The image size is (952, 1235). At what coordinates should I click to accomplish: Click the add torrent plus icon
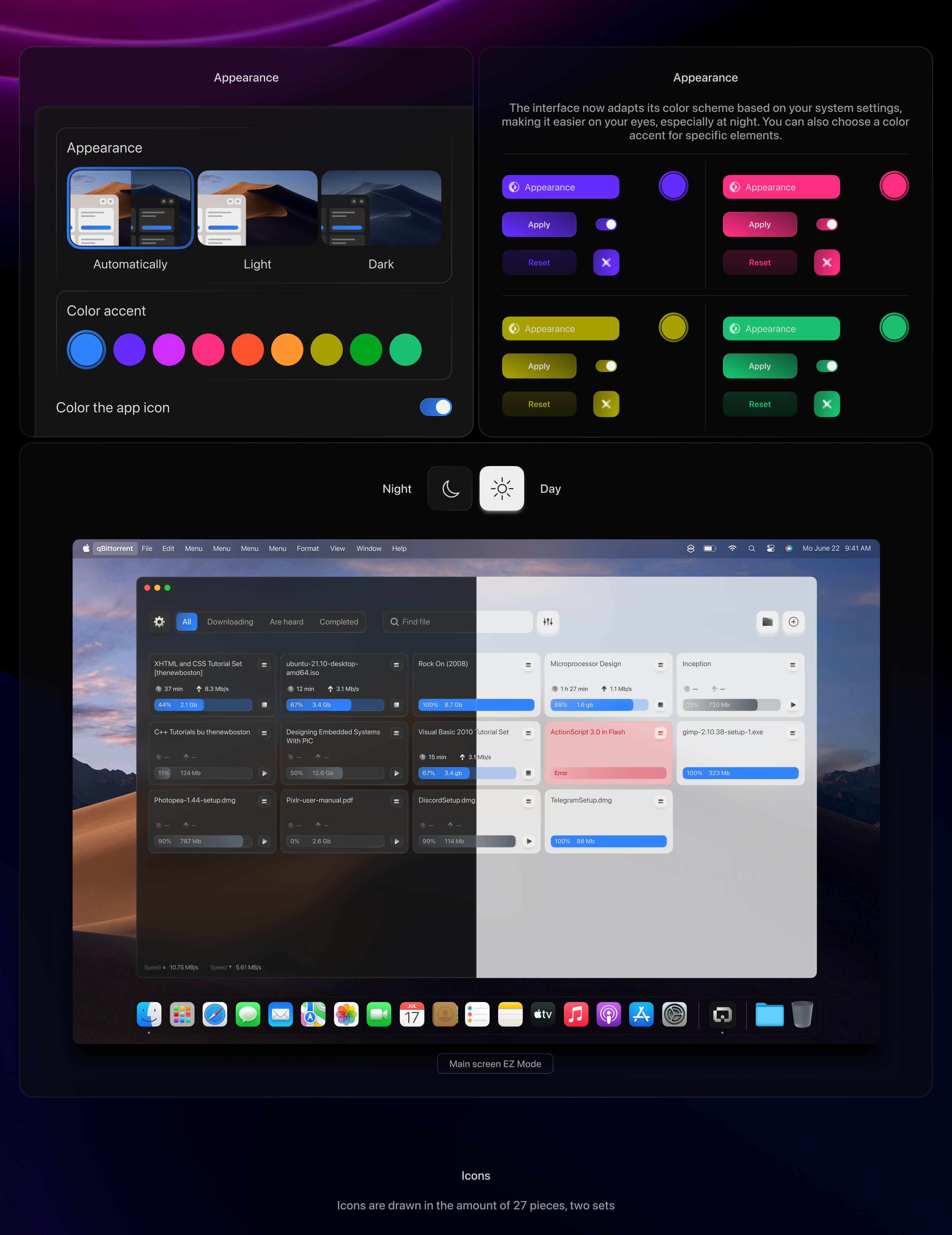[x=793, y=621]
